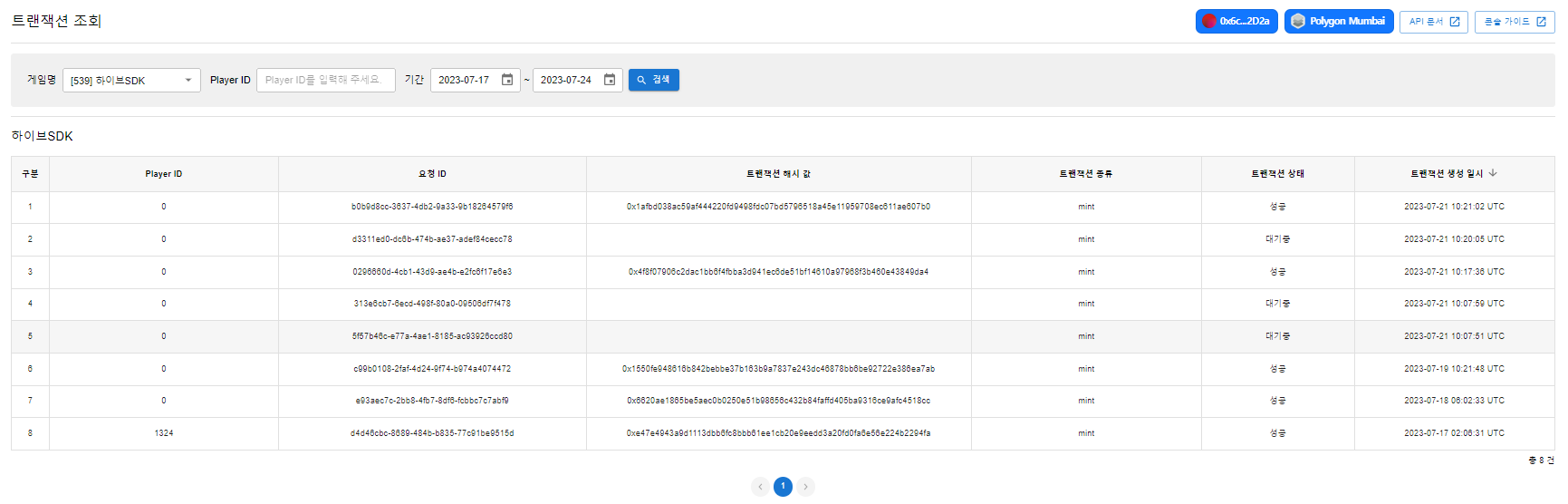Click transaction hash starting 0x1550fe948616

pos(778,369)
